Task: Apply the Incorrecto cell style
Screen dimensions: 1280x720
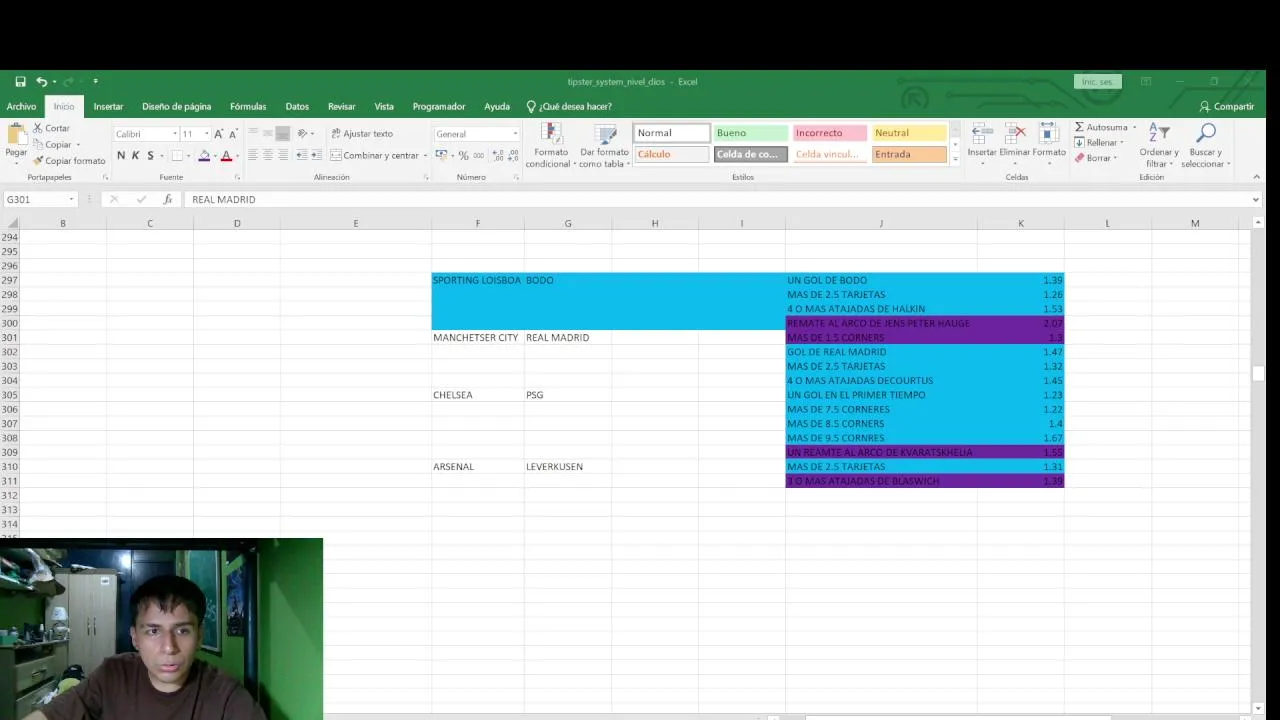Action: [829, 133]
